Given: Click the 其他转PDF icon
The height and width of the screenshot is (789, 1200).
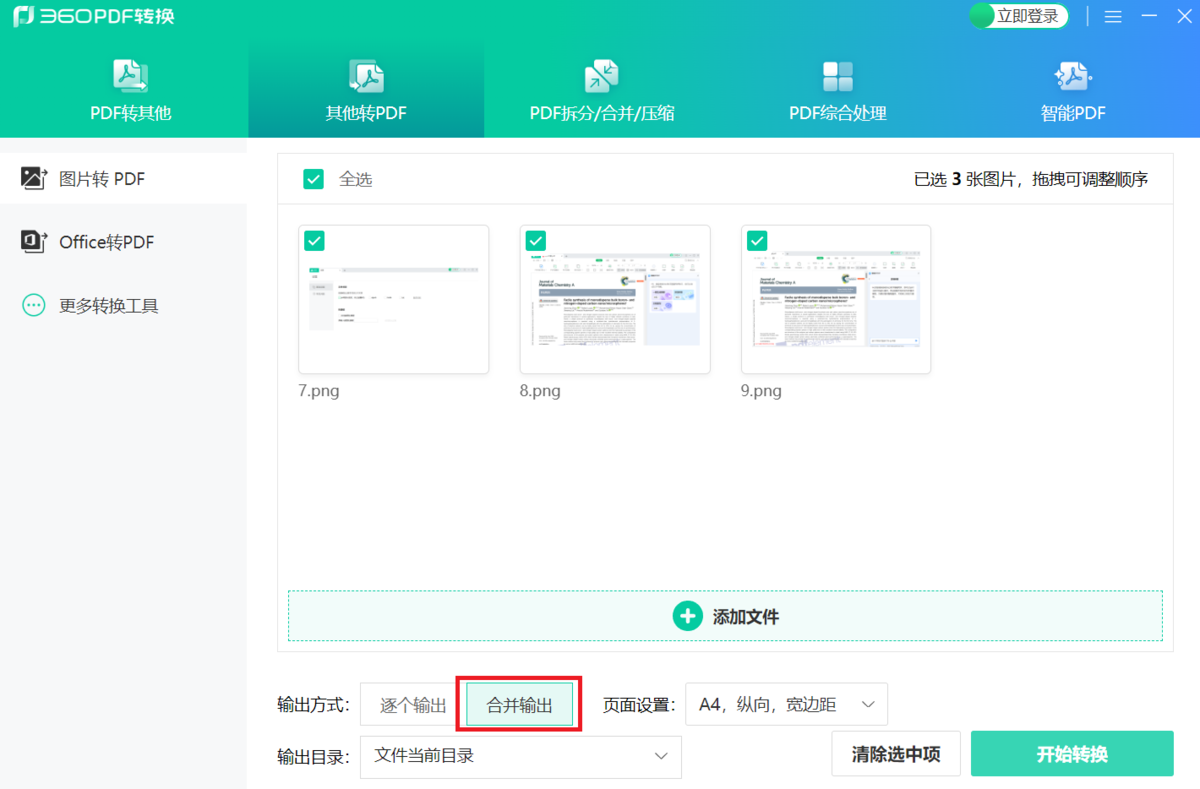Looking at the screenshot, I should click(x=366, y=76).
